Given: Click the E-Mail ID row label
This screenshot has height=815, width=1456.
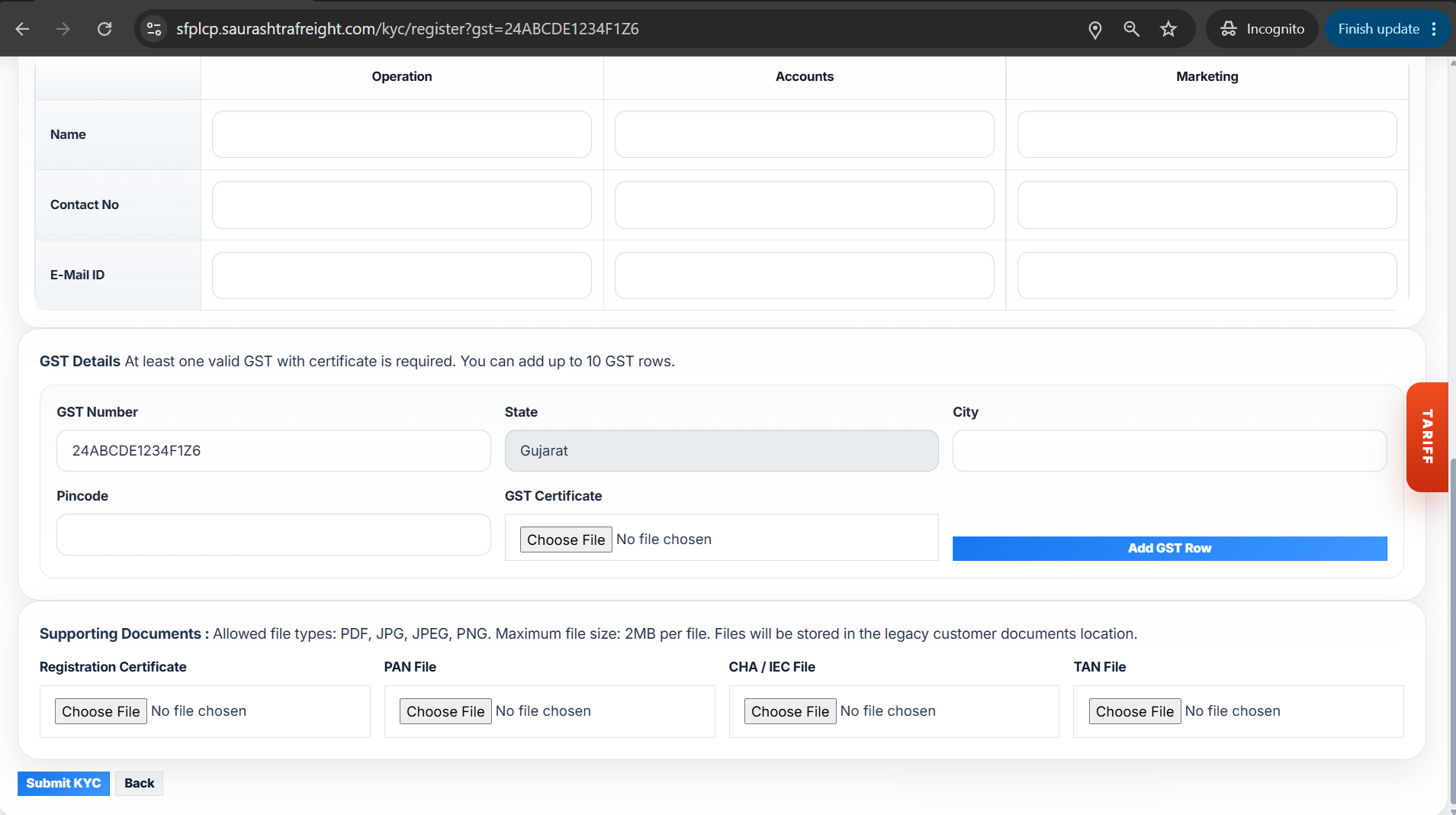Looking at the screenshot, I should [x=78, y=275].
